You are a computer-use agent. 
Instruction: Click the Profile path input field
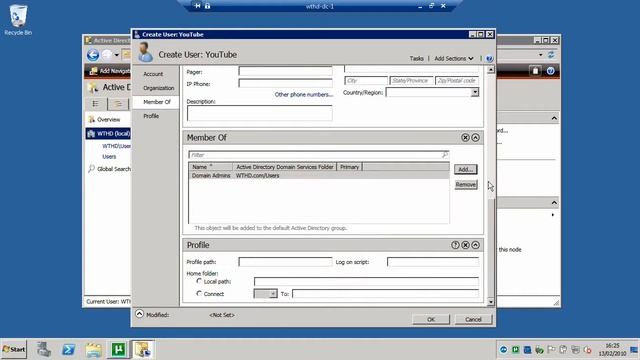pos(285,262)
